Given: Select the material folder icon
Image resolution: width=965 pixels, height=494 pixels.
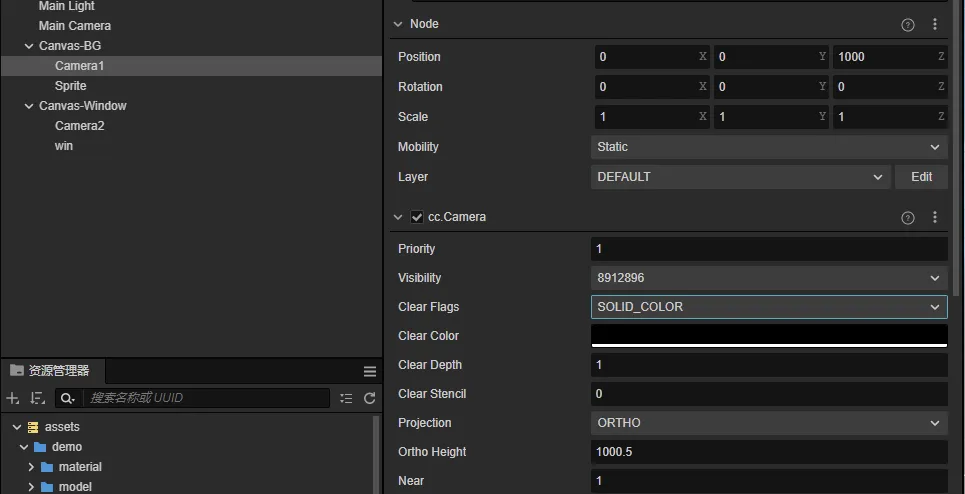Looking at the screenshot, I should point(47,467).
